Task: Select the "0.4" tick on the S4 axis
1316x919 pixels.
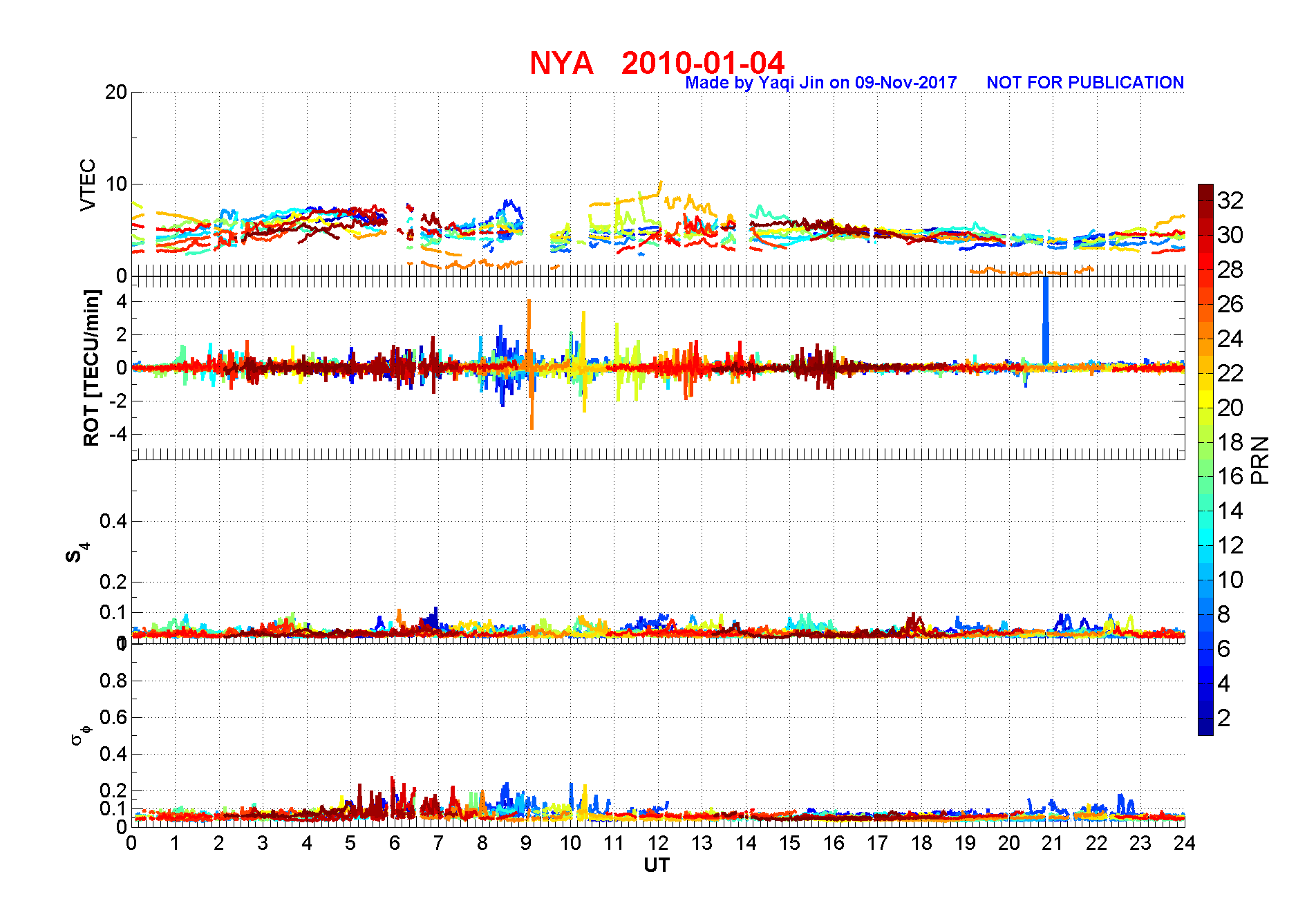Action: click(x=113, y=521)
